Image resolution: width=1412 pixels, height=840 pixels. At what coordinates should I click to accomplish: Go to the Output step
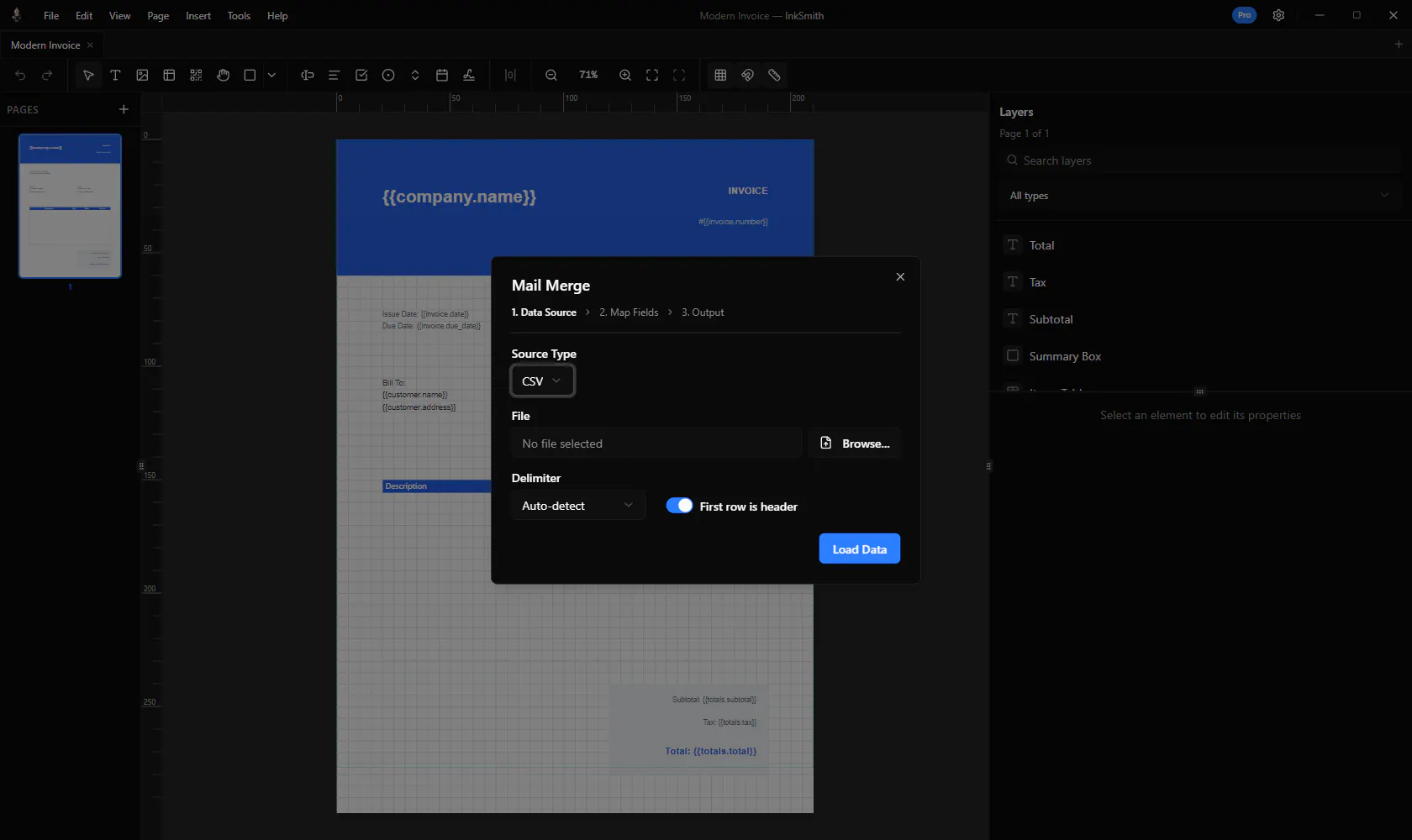[703, 312]
